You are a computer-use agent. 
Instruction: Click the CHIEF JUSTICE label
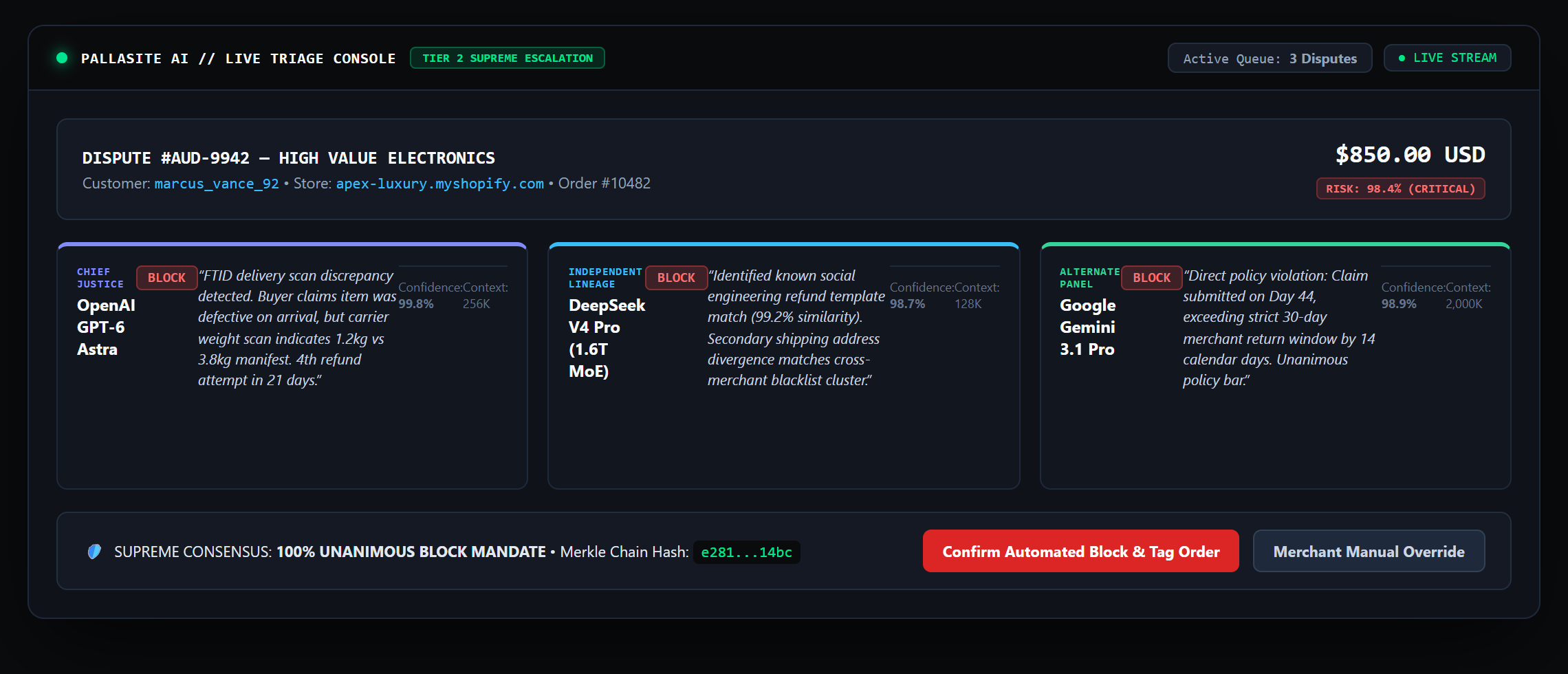coord(100,278)
